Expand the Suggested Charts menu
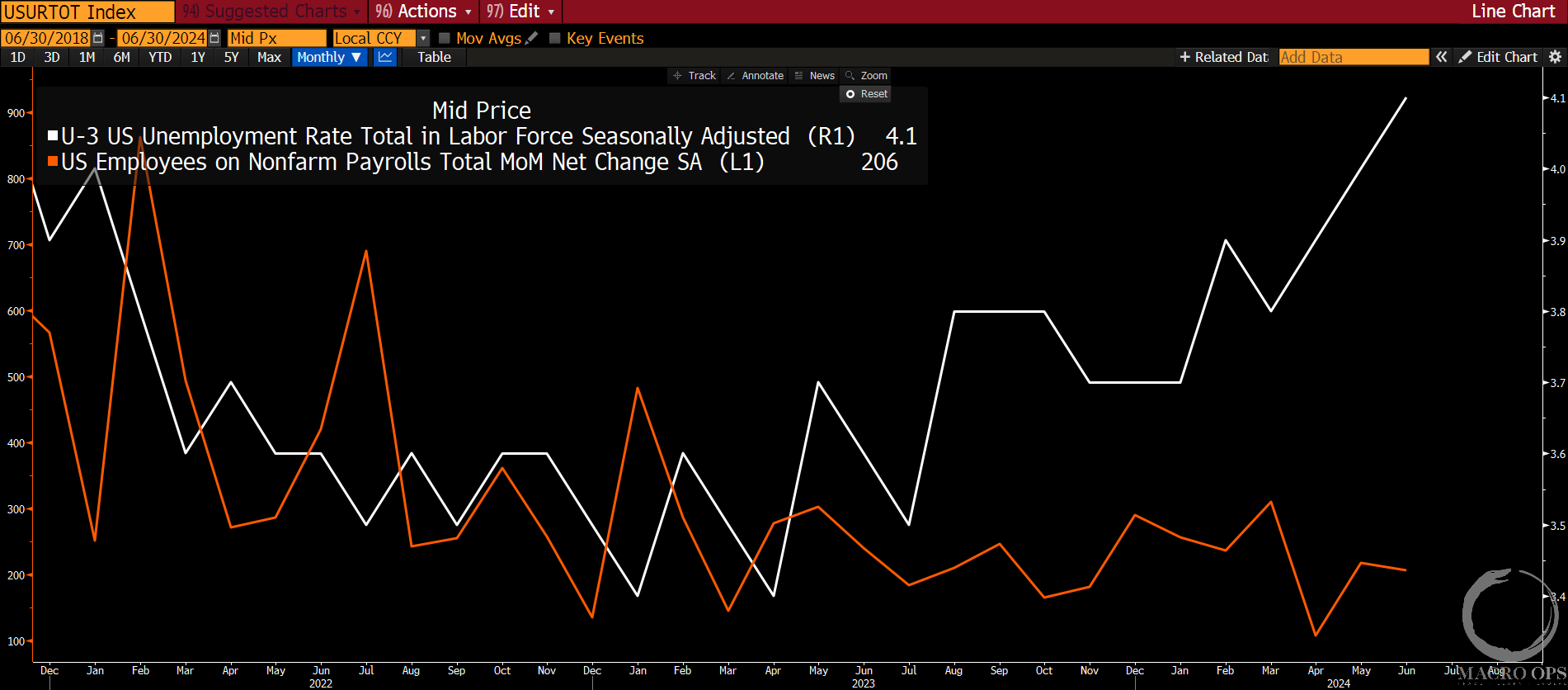The width and height of the screenshot is (1568, 690). [x=271, y=12]
